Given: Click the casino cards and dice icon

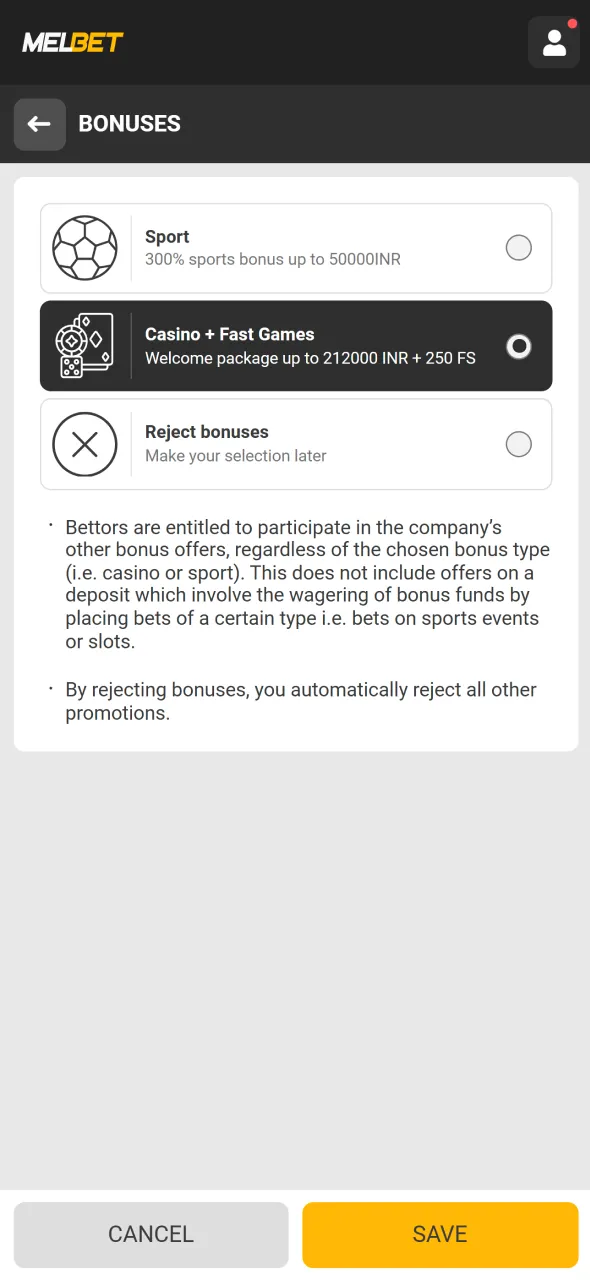Looking at the screenshot, I should click(85, 345).
